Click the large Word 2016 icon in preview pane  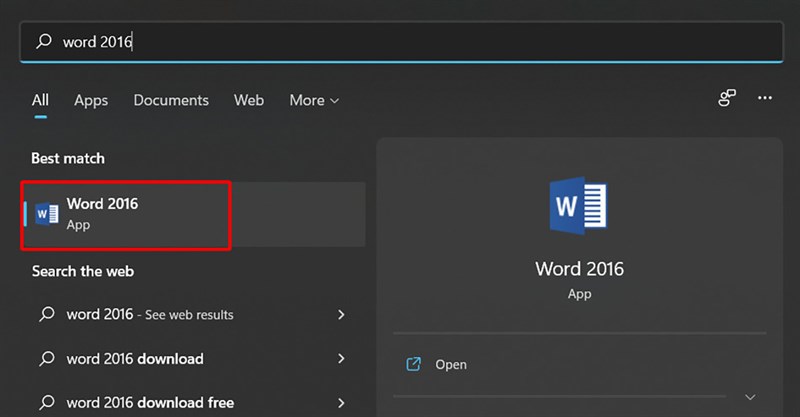(578, 207)
